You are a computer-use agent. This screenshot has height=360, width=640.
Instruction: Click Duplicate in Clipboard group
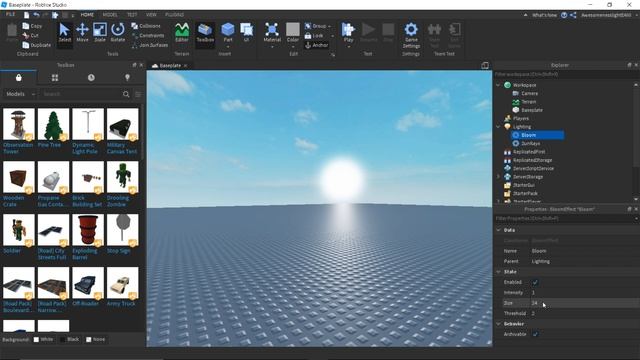point(37,45)
